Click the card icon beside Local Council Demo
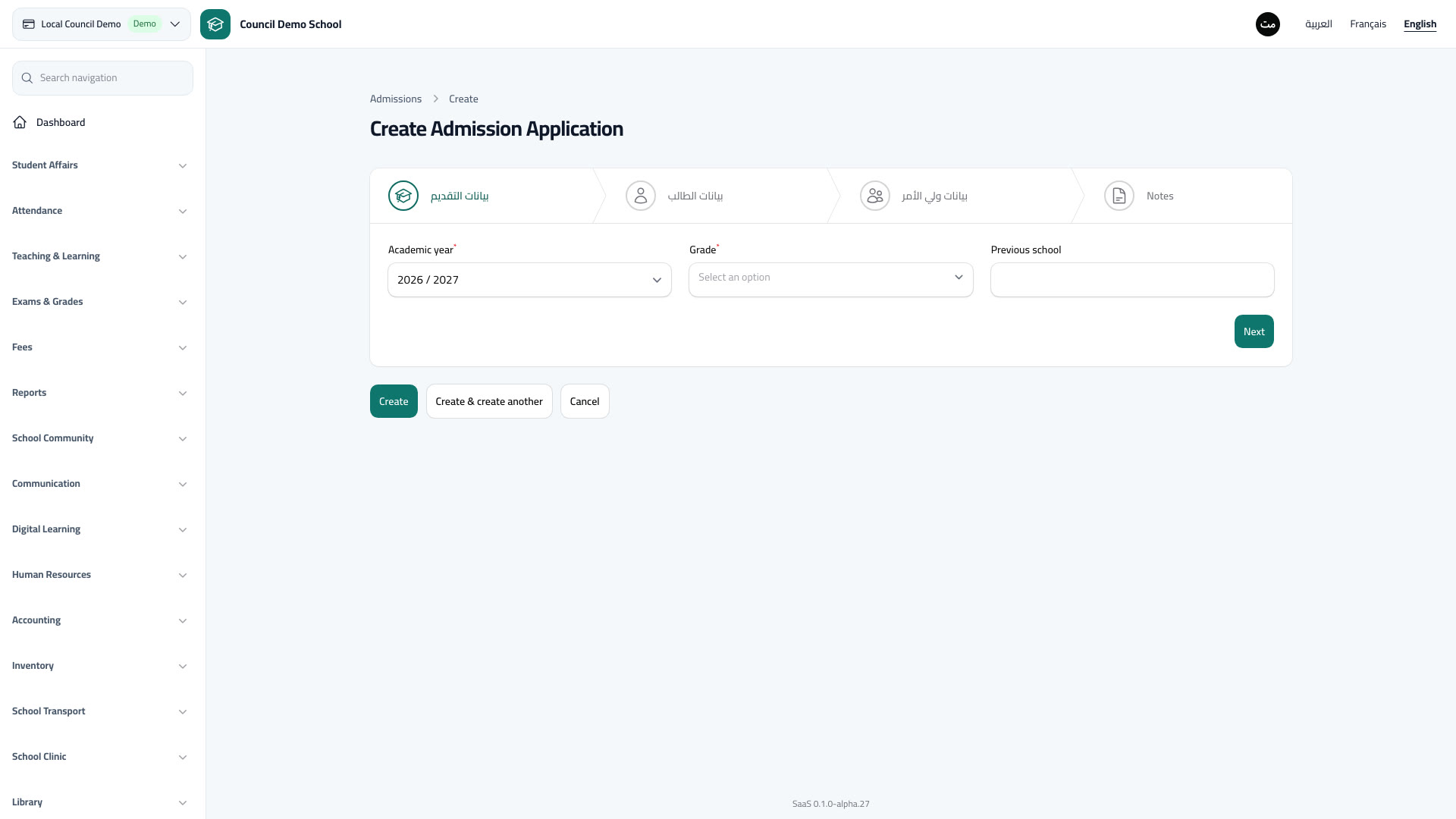This screenshot has height=819, width=1456. click(29, 24)
